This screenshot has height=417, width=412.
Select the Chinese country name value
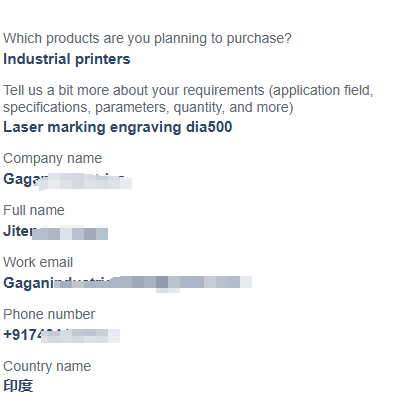(18, 386)
